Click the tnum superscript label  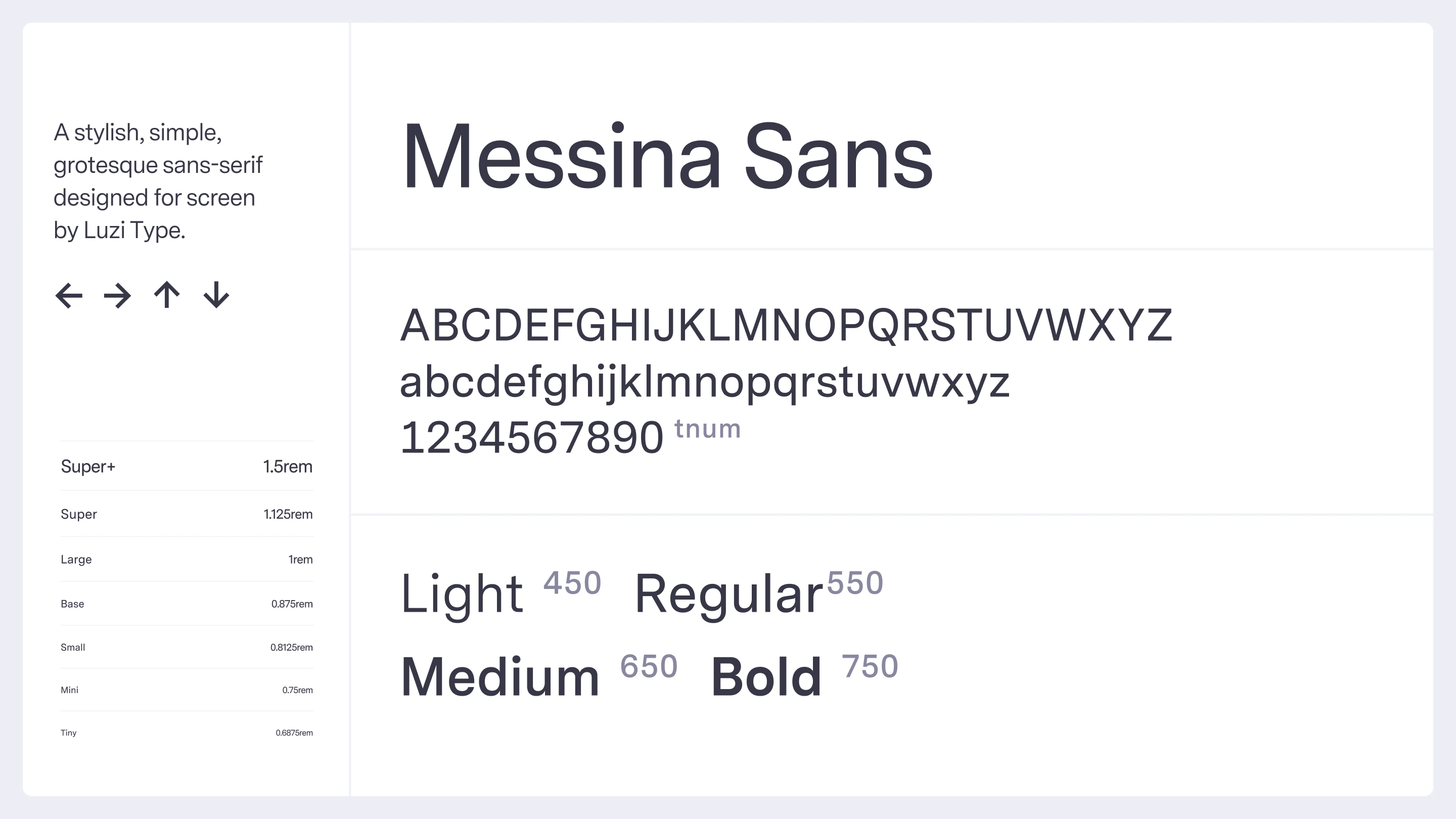click(708, 429)
